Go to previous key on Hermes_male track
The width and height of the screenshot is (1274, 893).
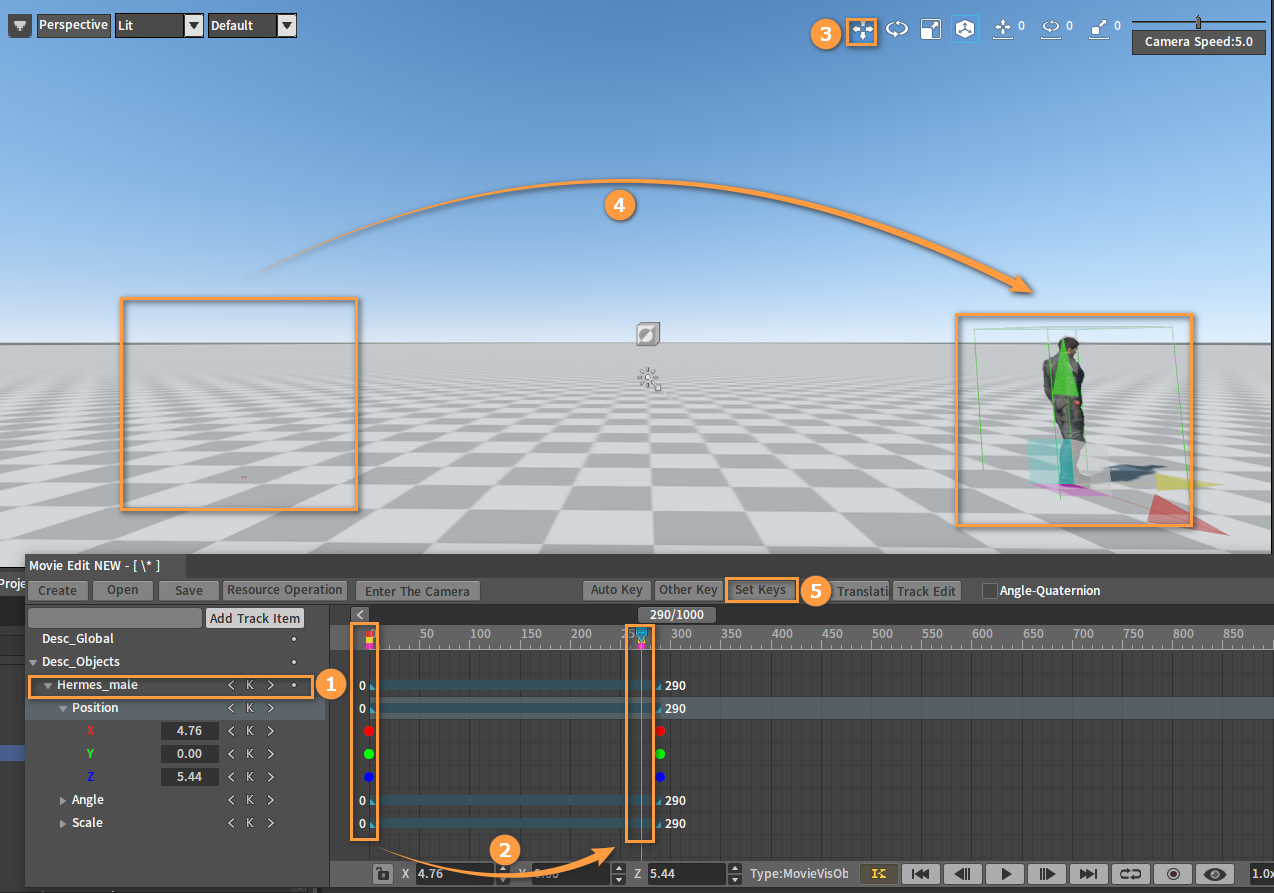(x=232, y=686)
